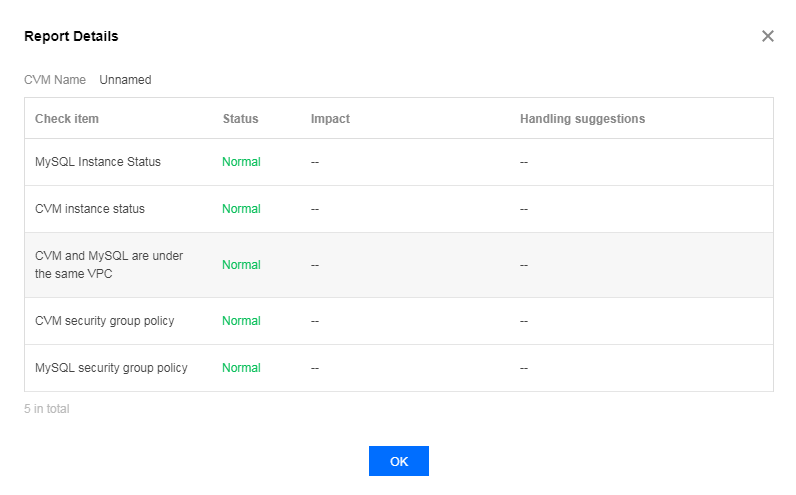796x495 pixels.
Task: Click the CVM security group policy item
Action: [x=104, y=321]
